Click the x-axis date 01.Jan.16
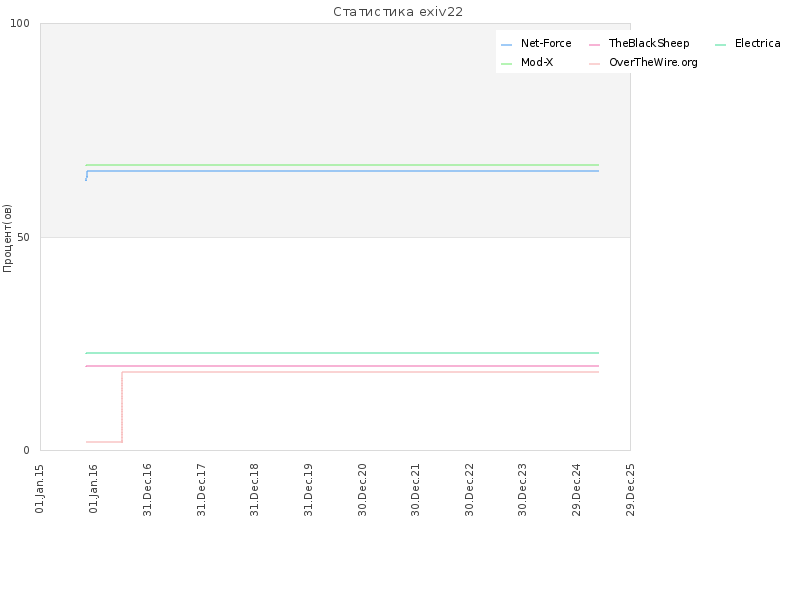 (x=93, y=488)
